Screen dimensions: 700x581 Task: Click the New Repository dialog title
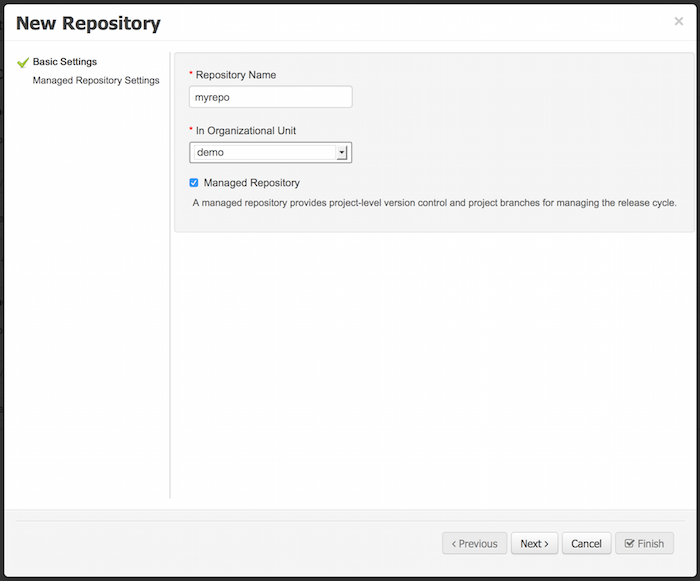pyautogui.click(x=88, y=23)
